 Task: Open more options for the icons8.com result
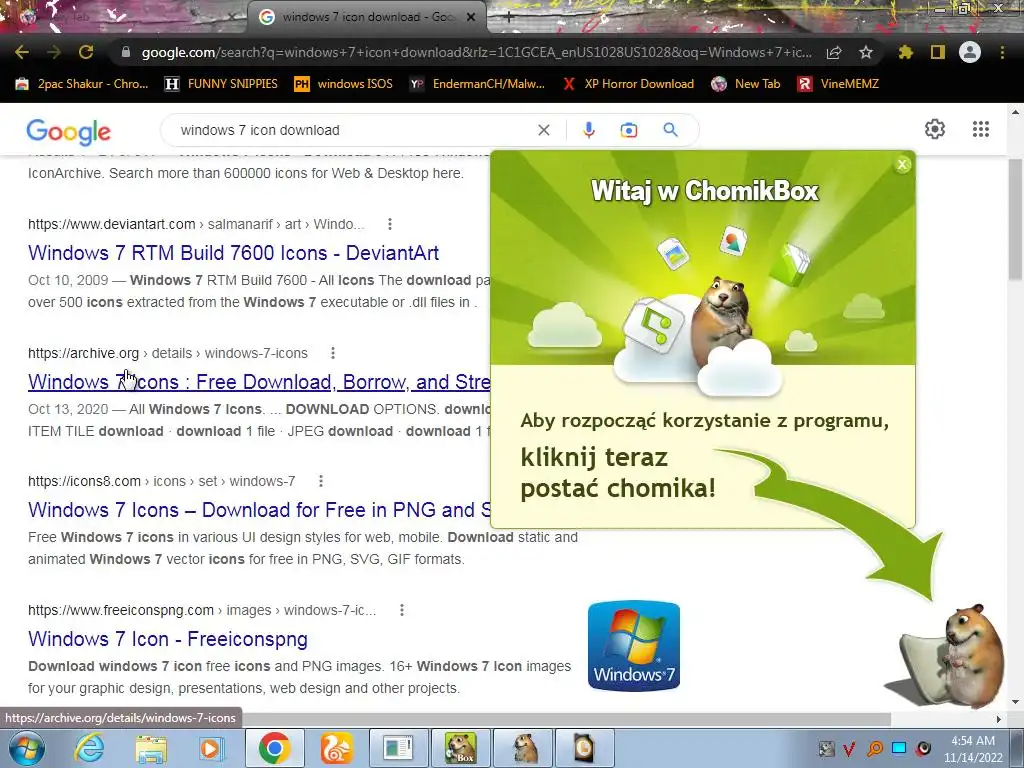coord(321,481)
